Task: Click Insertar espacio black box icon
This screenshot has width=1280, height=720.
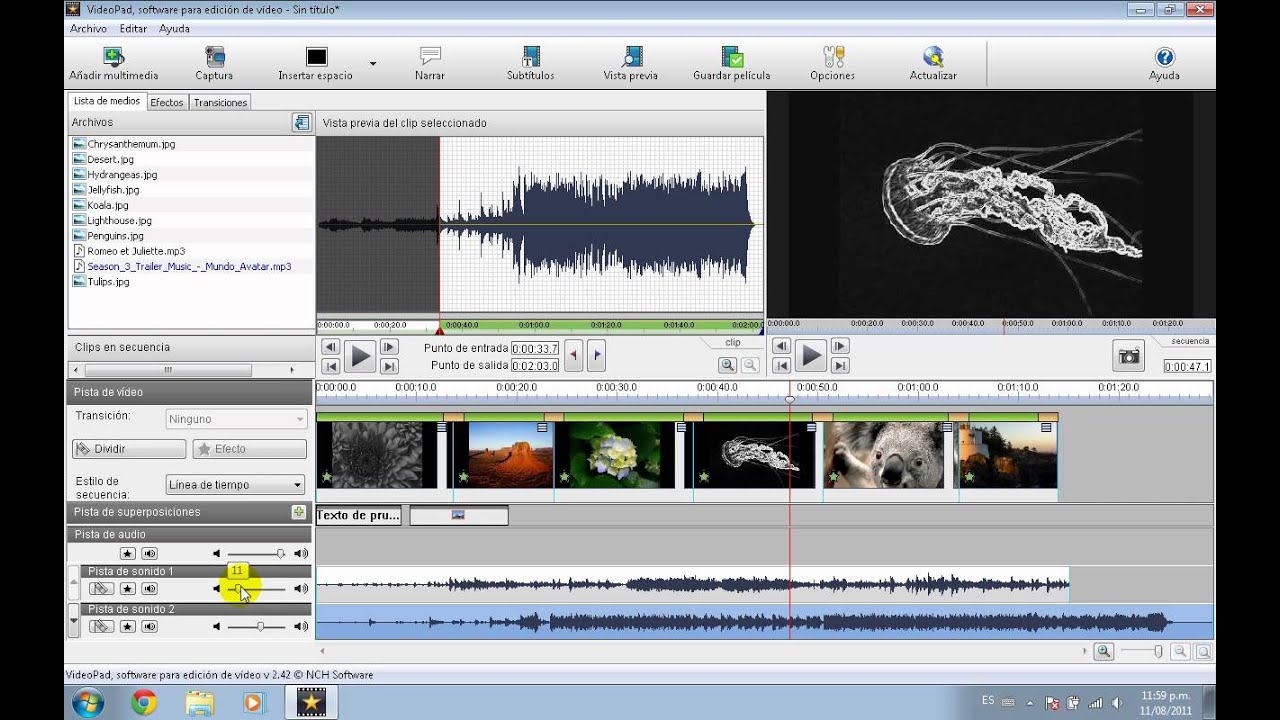Action: tap(316, 58)
